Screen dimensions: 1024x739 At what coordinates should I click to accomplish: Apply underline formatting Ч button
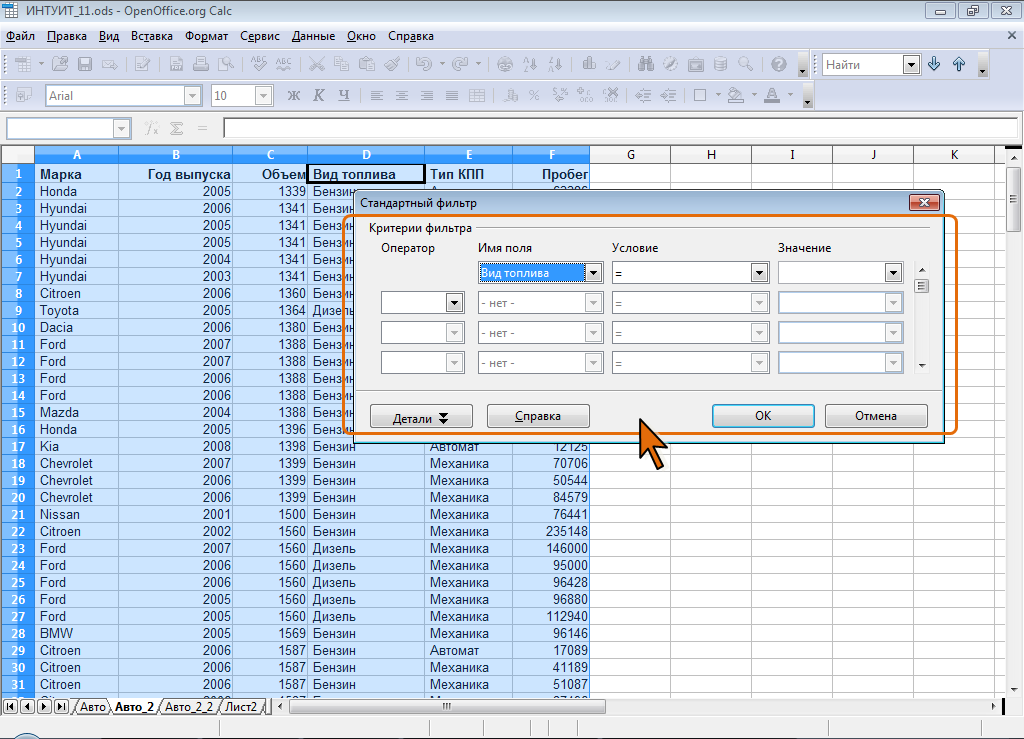click(344, 95)
